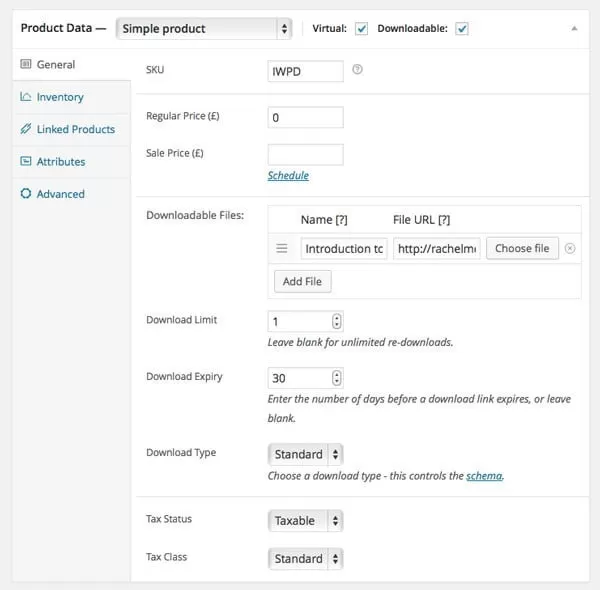Click the drag handle for Introduction file
Viewport: 600px width, 590px height.
[282, 248]
